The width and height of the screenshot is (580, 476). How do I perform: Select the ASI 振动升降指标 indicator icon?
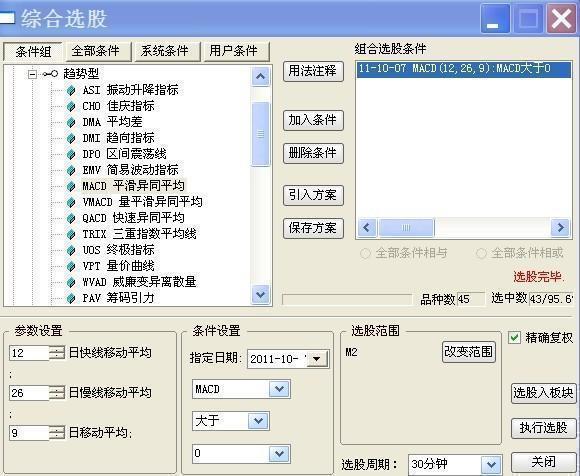point(71,90)
